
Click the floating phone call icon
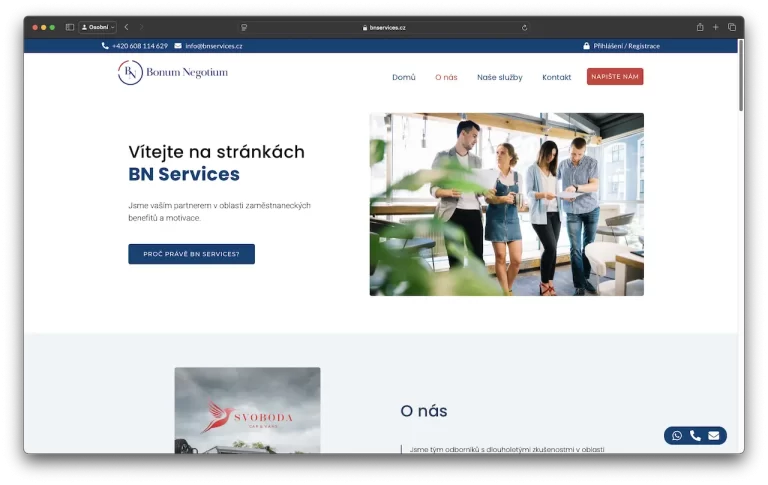click(x=695, y=436)
